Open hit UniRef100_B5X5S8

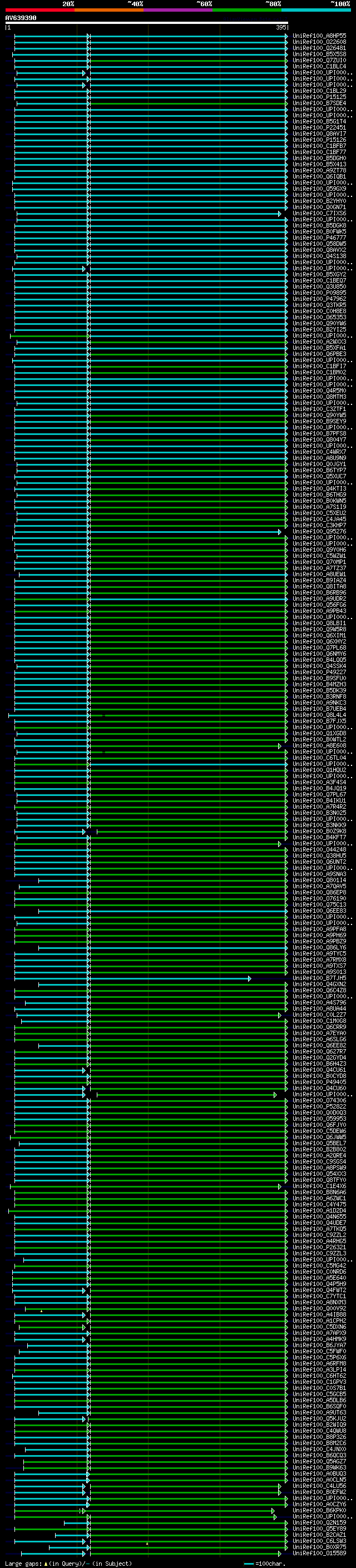(x=319, y=54)
